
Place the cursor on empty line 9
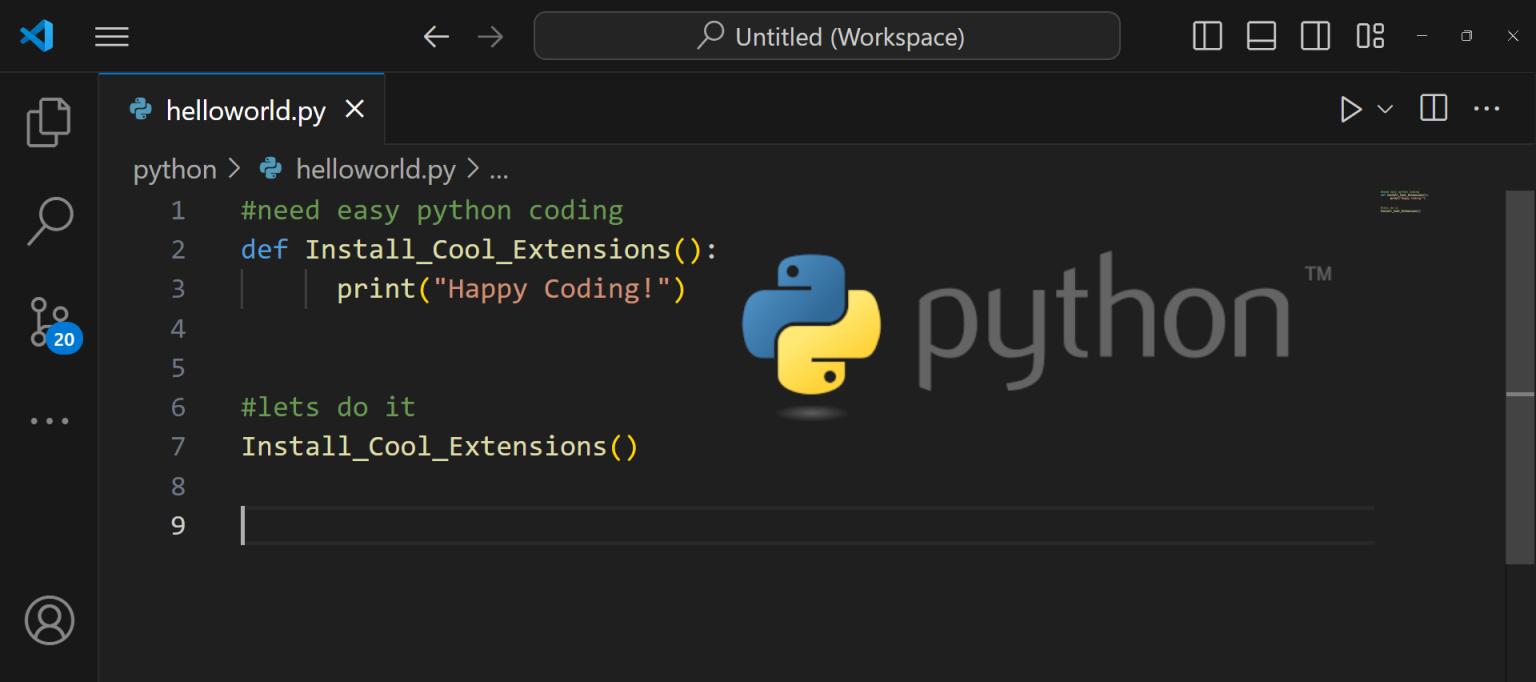(x=808, y=525)
